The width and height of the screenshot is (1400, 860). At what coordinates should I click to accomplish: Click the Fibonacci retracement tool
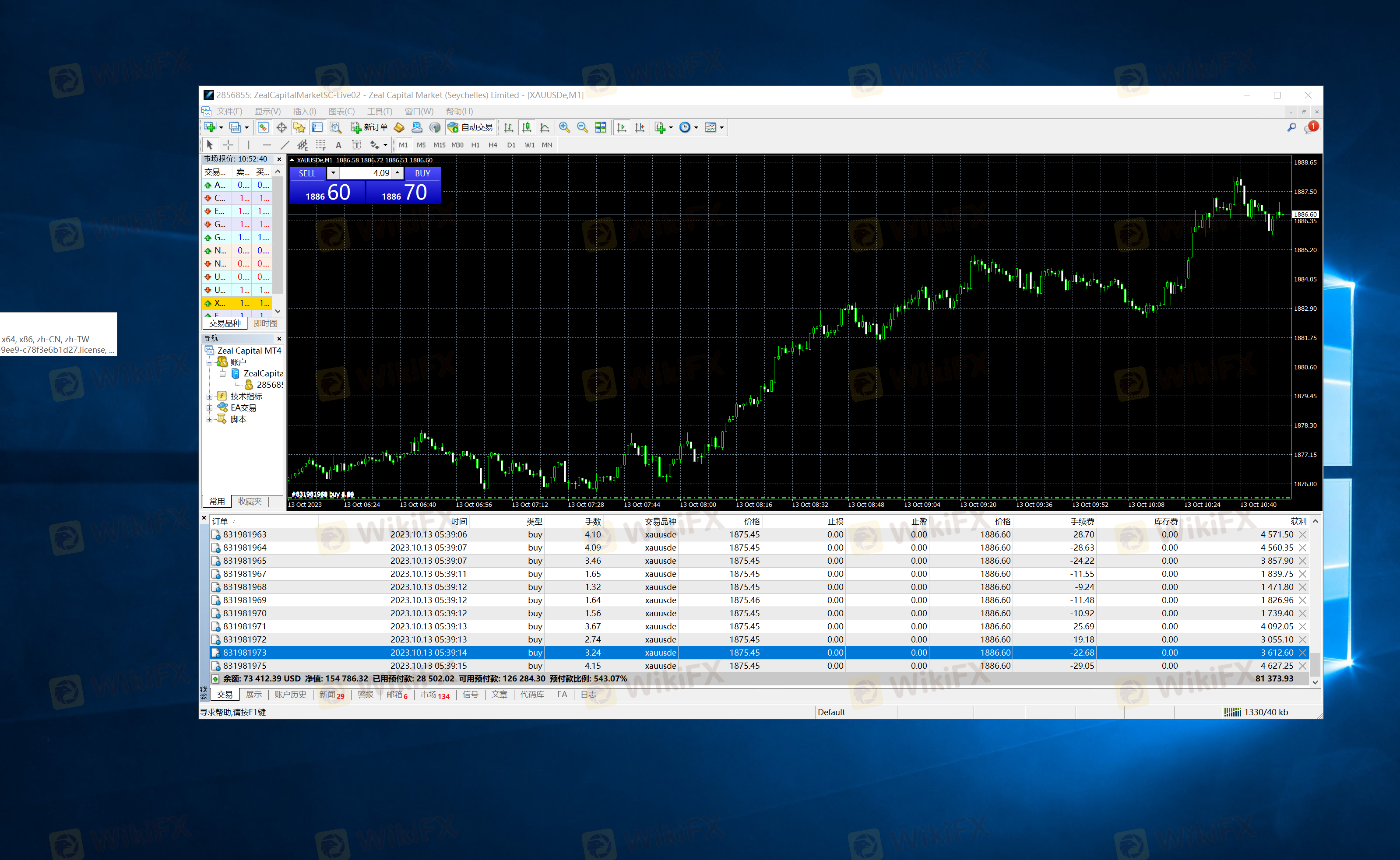(x=321, y=145)
